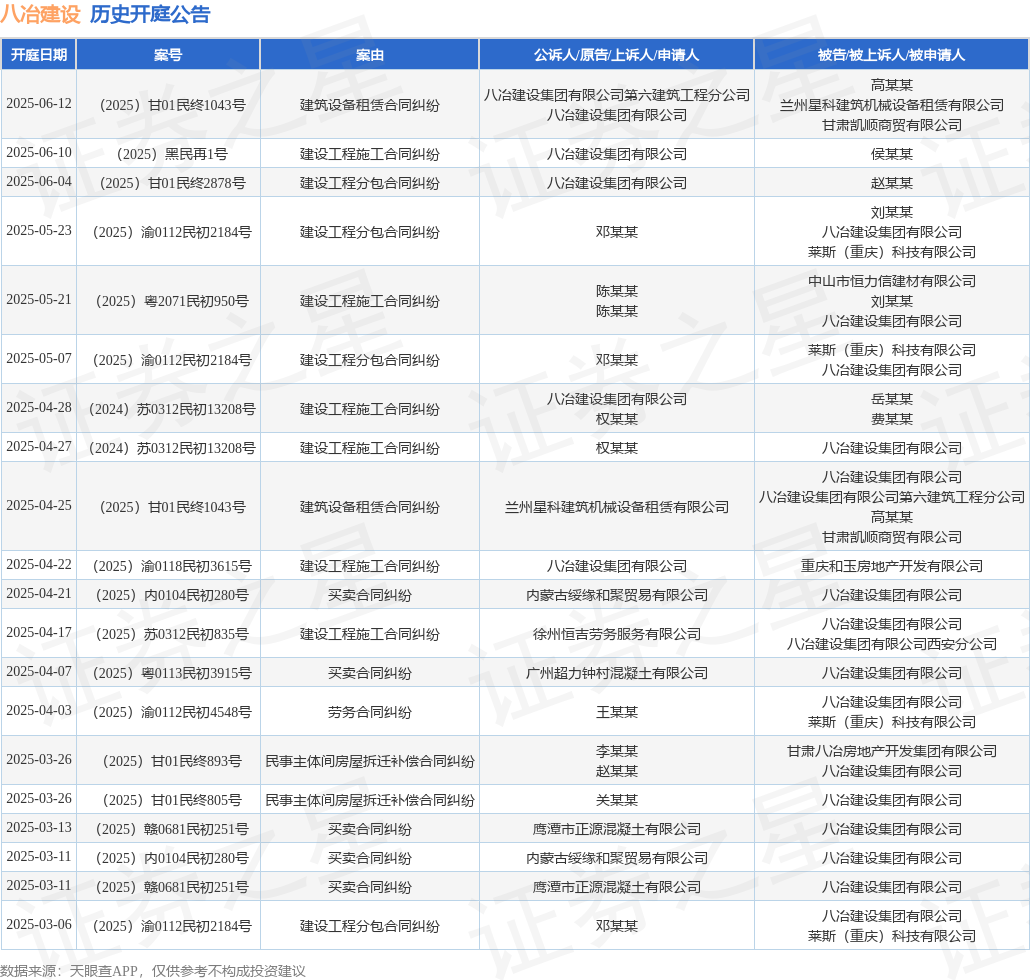Select defendant 费某某
The image size is (1030, 980).
point(891,419)
